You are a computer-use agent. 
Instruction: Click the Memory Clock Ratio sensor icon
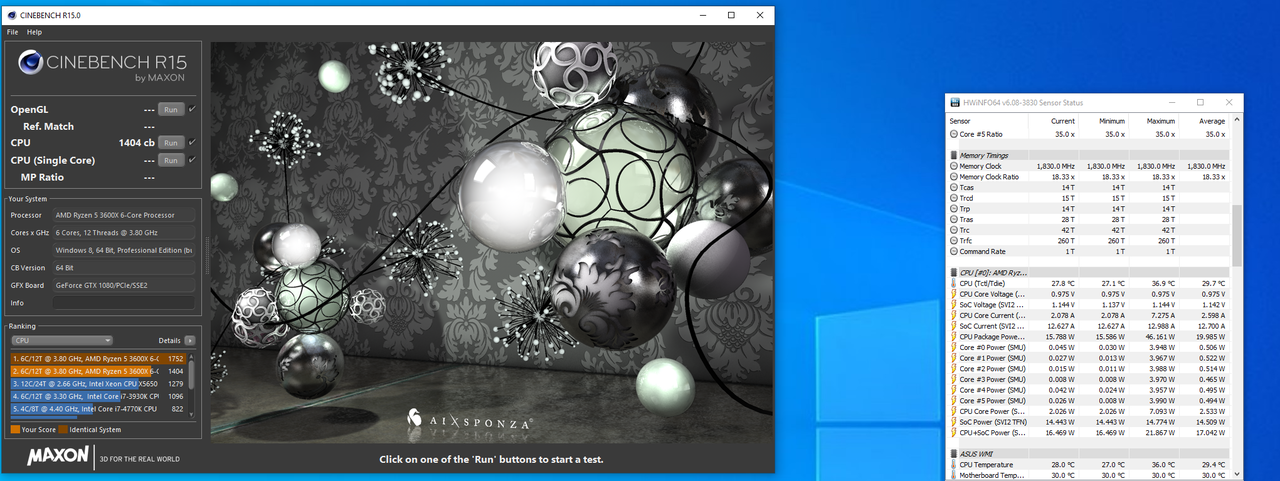click(x=953, y=176)
